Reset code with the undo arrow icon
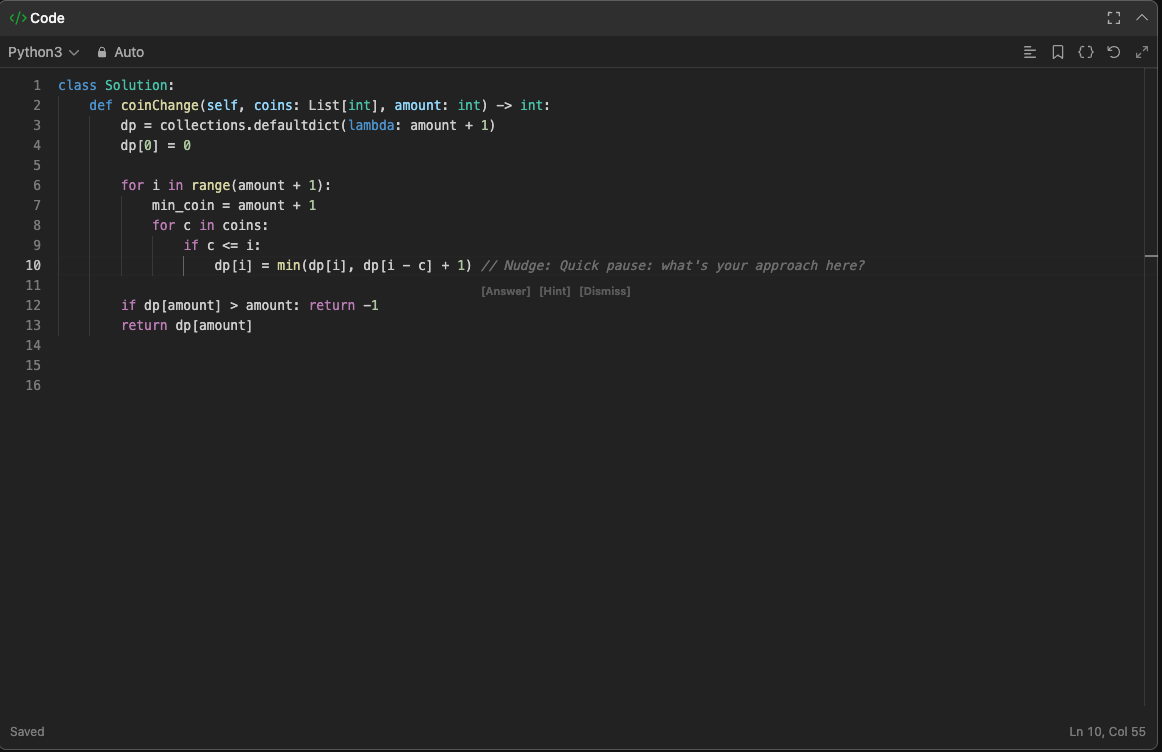Viewport: 1162px width, 752px height. pos(1114,52)
